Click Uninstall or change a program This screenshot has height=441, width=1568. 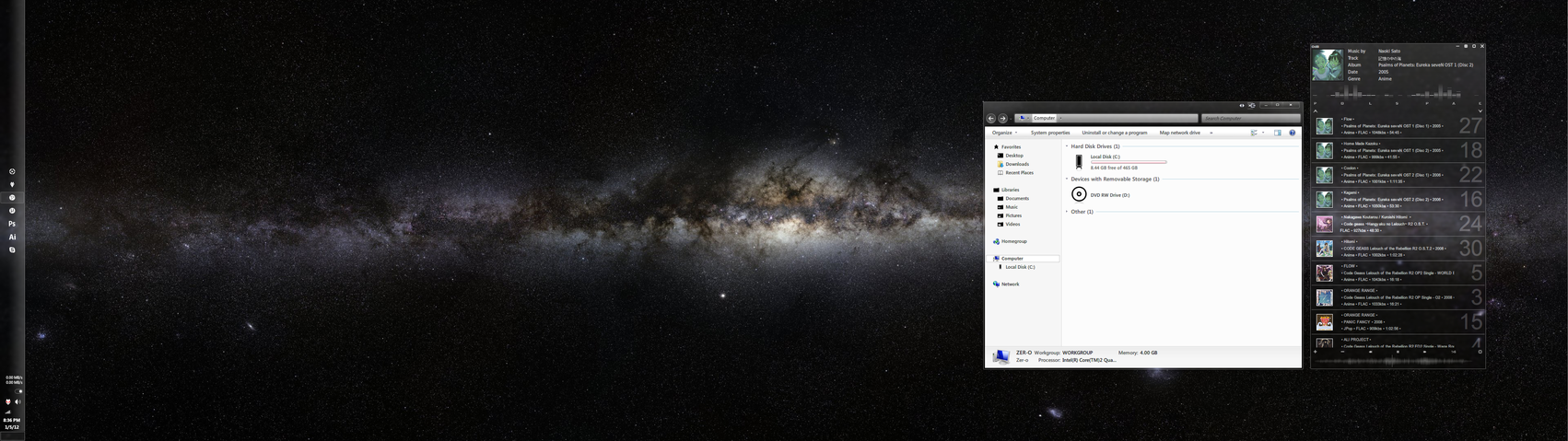(1114, 133)
